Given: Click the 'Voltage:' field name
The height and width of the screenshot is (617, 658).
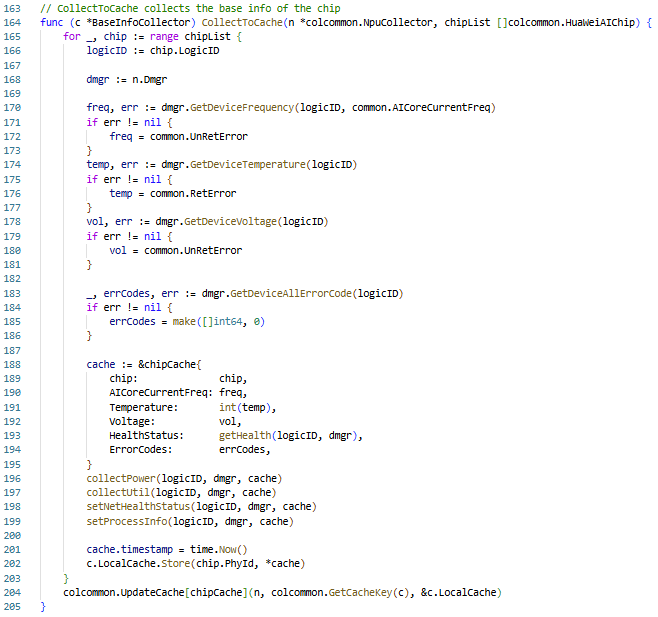Looking at the screenshot, I should tap(132, 422).
